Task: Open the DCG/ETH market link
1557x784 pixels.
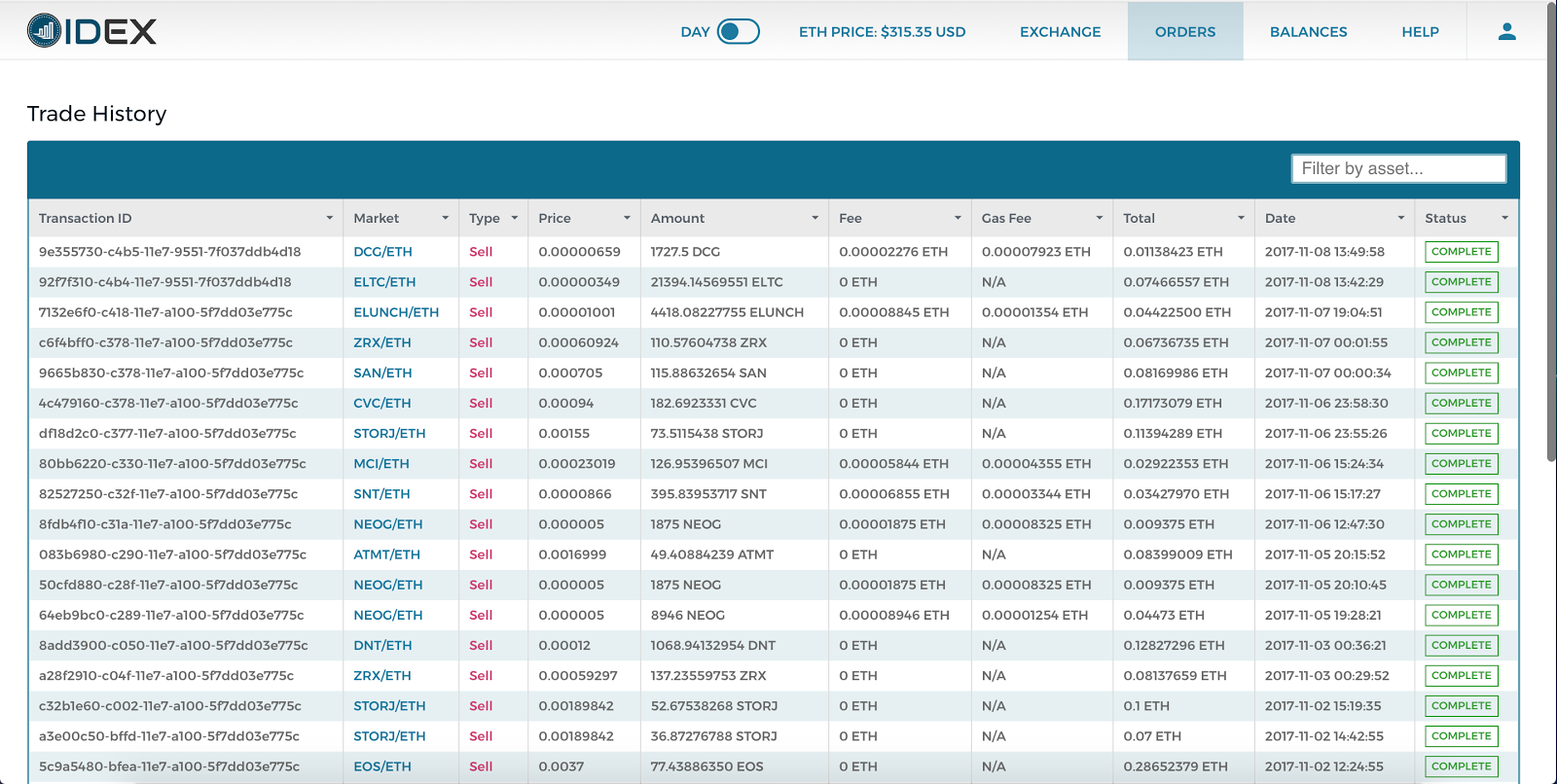Action: point(382,252)
